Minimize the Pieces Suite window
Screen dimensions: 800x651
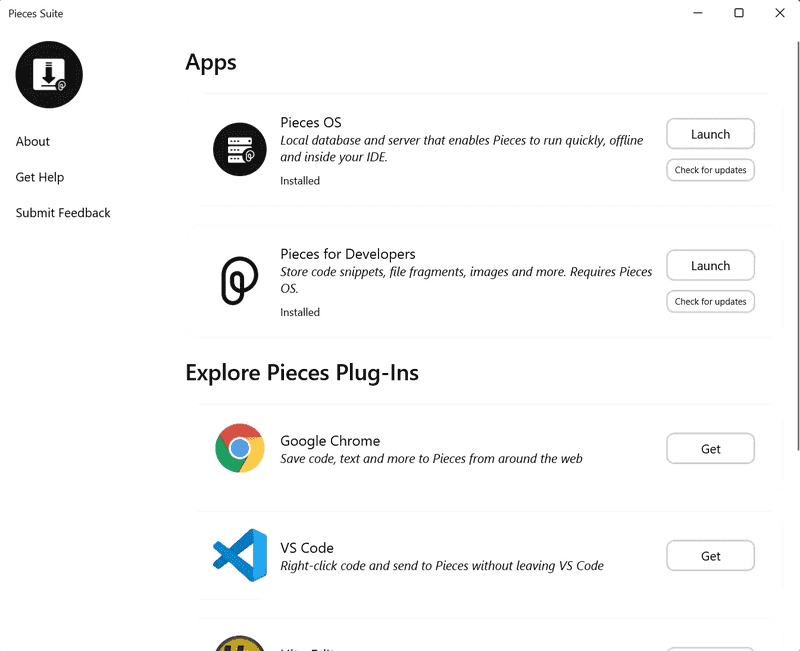tap(697, 13)
